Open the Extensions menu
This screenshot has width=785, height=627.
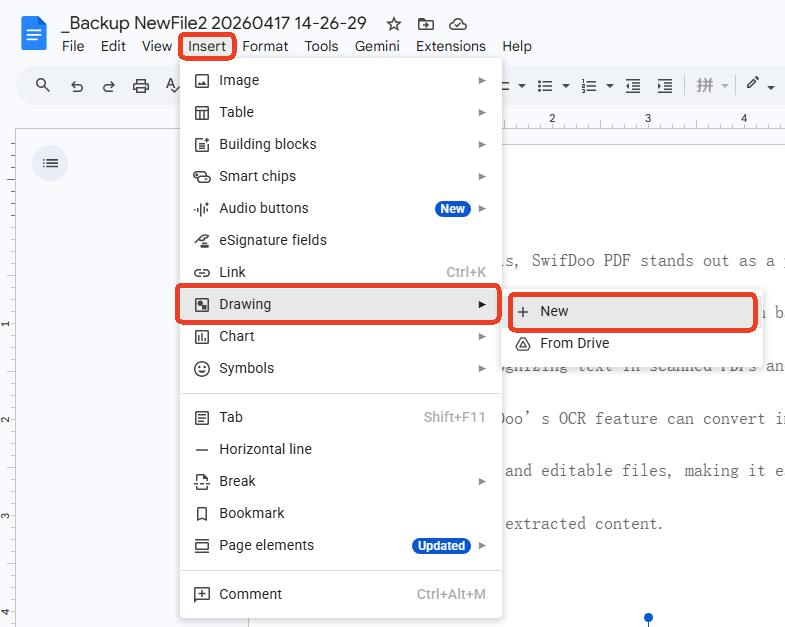(451, 46)
